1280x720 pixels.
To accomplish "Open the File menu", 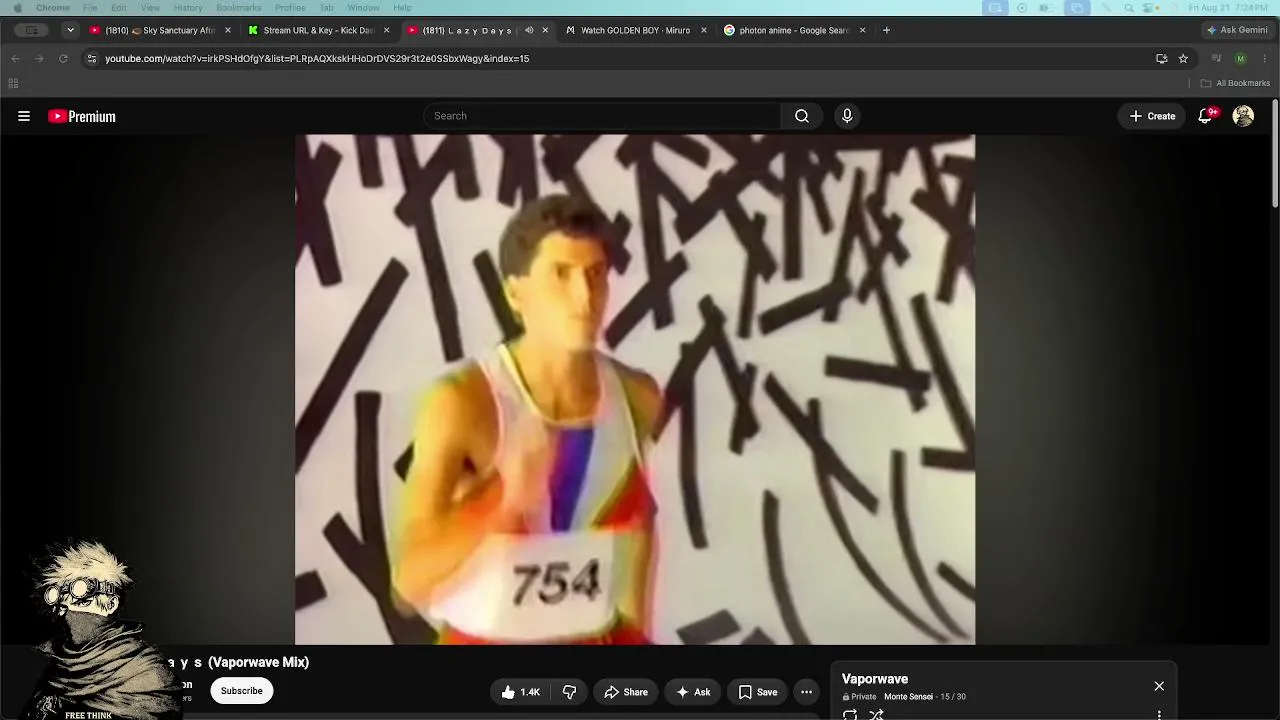I will (x=90, y=8).
